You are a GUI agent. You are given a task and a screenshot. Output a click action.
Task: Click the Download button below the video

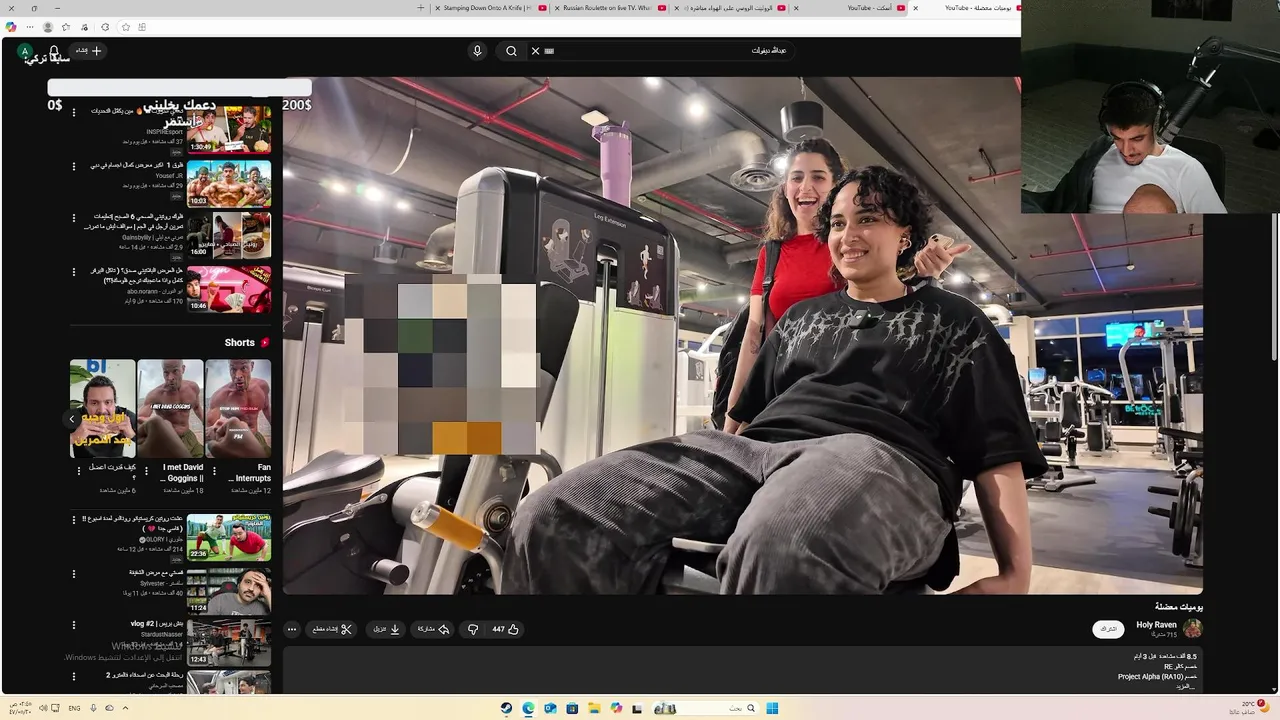pyautogui.click(x=387, y=629)
